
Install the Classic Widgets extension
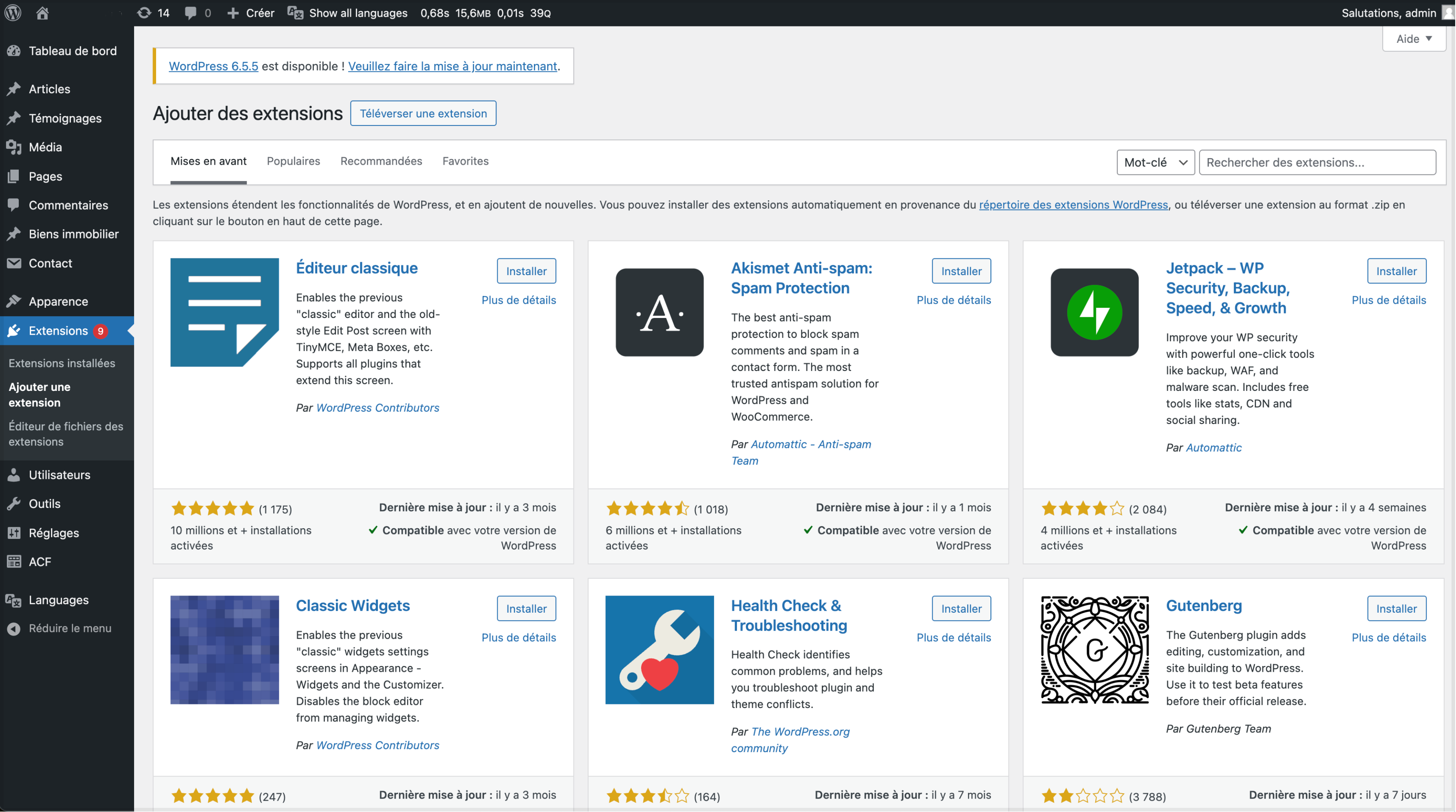click(526, 608)
